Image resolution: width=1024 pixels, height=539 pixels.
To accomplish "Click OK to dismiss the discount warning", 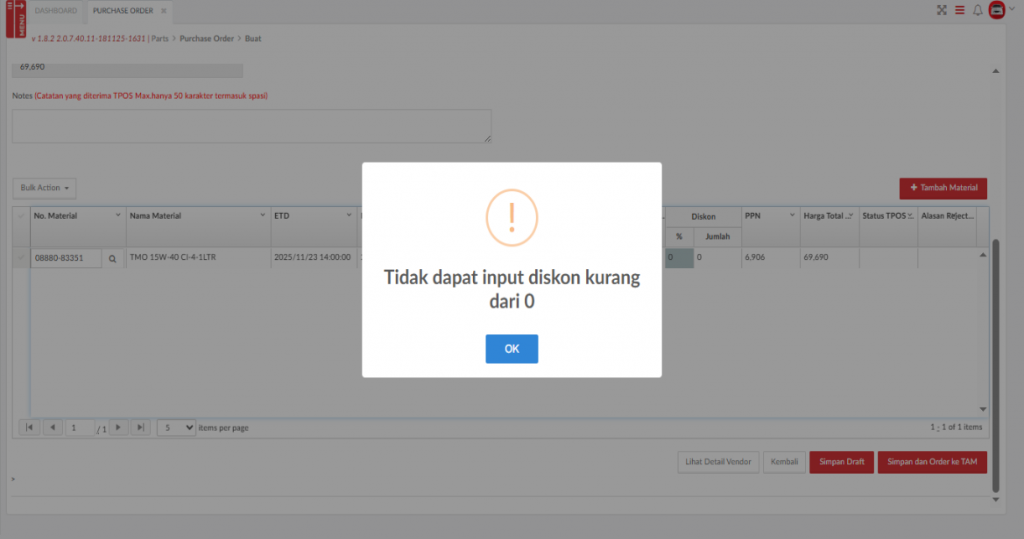I will (511, 349).
